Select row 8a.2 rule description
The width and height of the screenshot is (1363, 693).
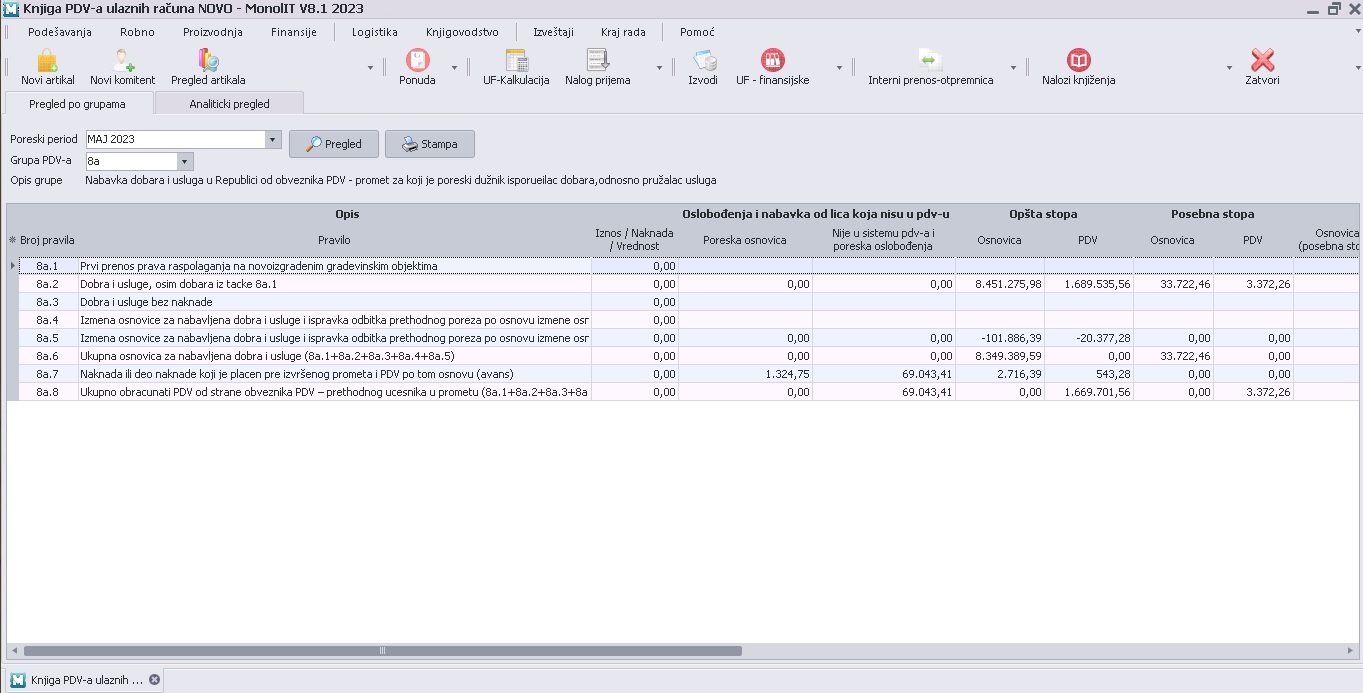334,284
